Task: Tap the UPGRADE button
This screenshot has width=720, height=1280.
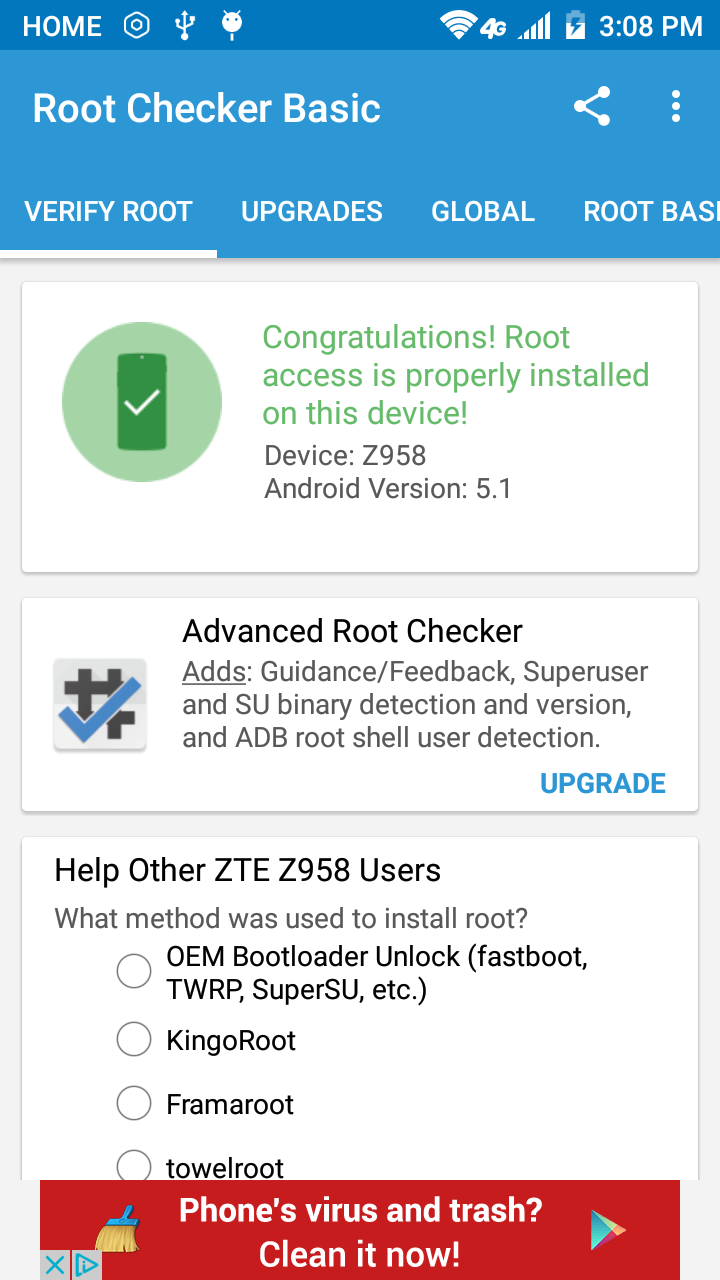Action: point(603,783)
